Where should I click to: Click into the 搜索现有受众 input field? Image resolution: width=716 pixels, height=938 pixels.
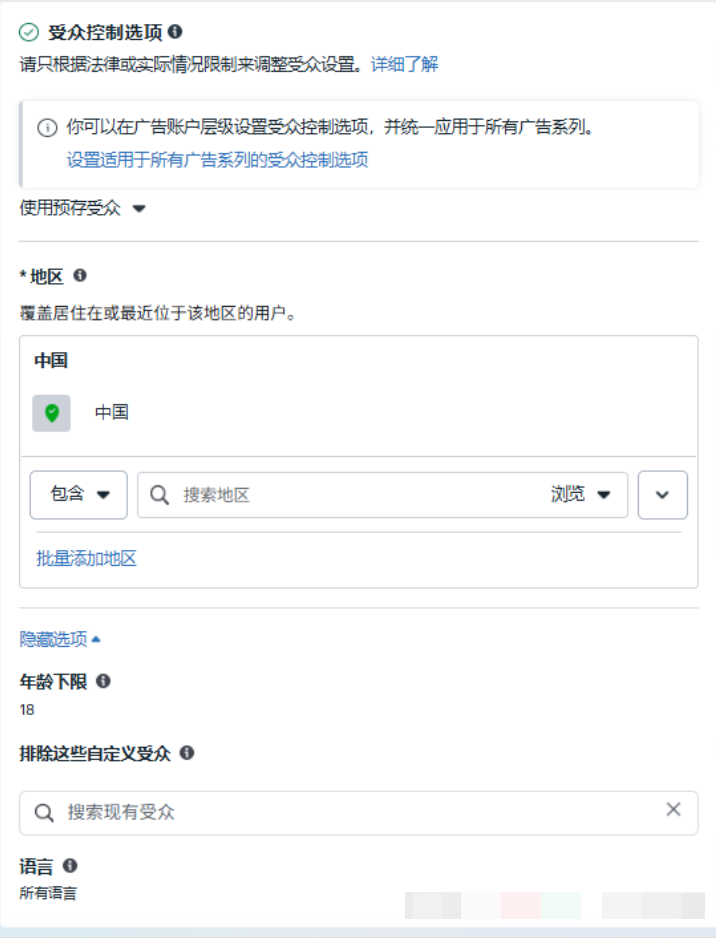click(350, 812)
